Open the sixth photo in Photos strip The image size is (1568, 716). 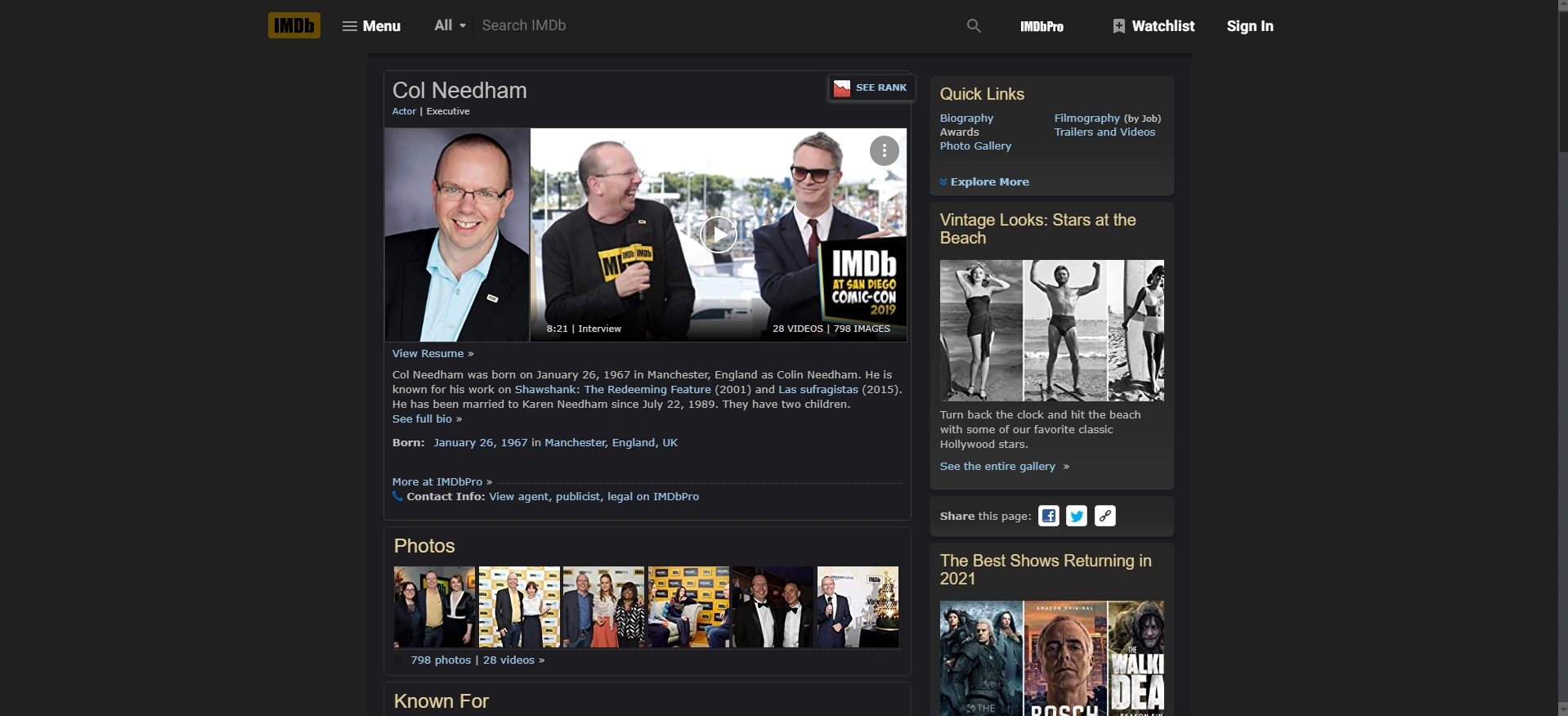coord(858,607)
